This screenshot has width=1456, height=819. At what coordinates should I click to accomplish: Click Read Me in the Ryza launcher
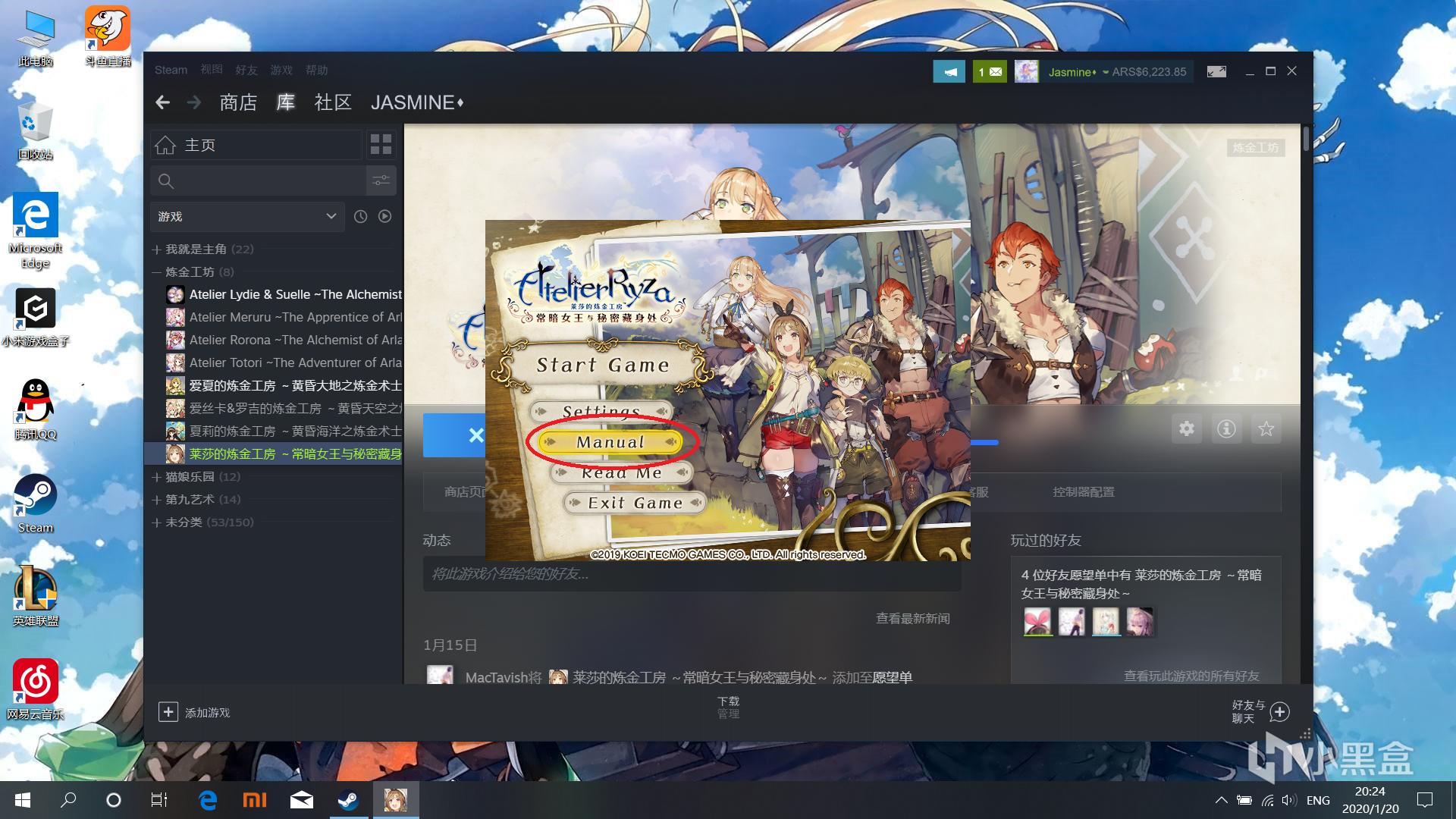621,473
